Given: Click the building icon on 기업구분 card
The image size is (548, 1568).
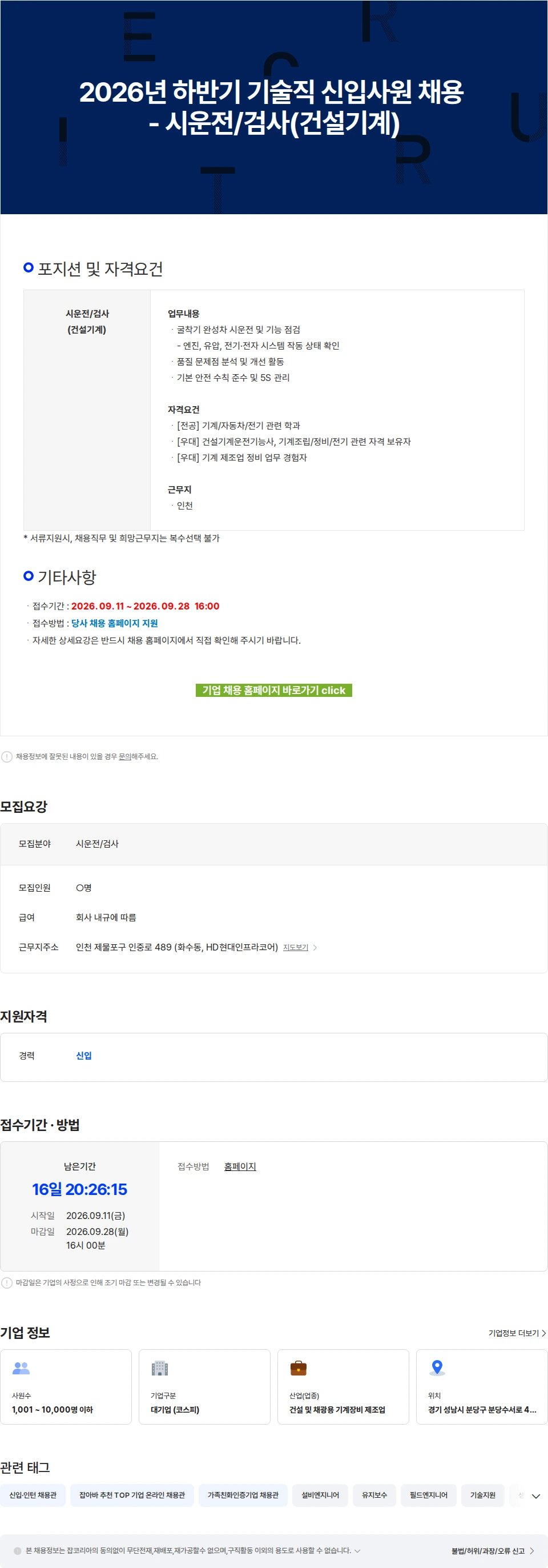Looking at the screenshot, I should coord(159,1368).
